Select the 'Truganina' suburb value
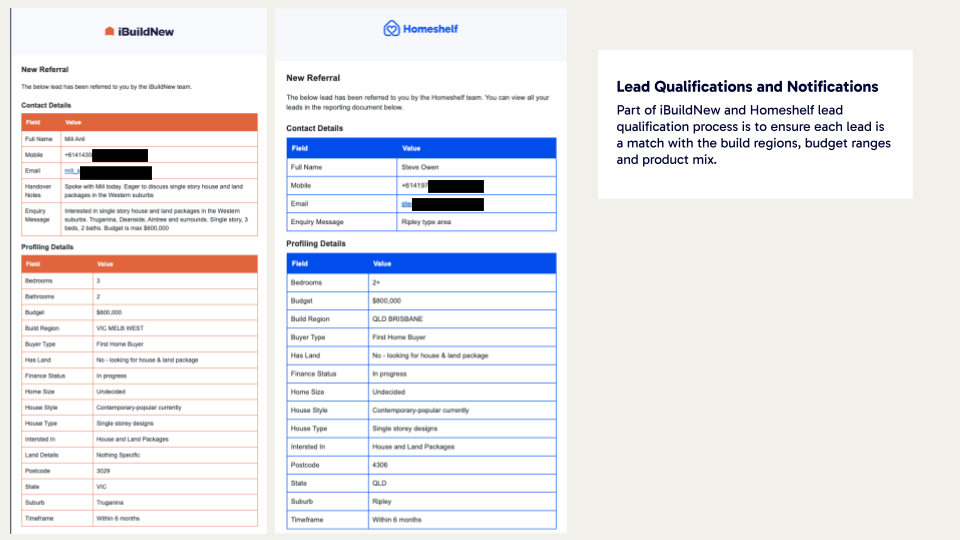 point(110,503)
